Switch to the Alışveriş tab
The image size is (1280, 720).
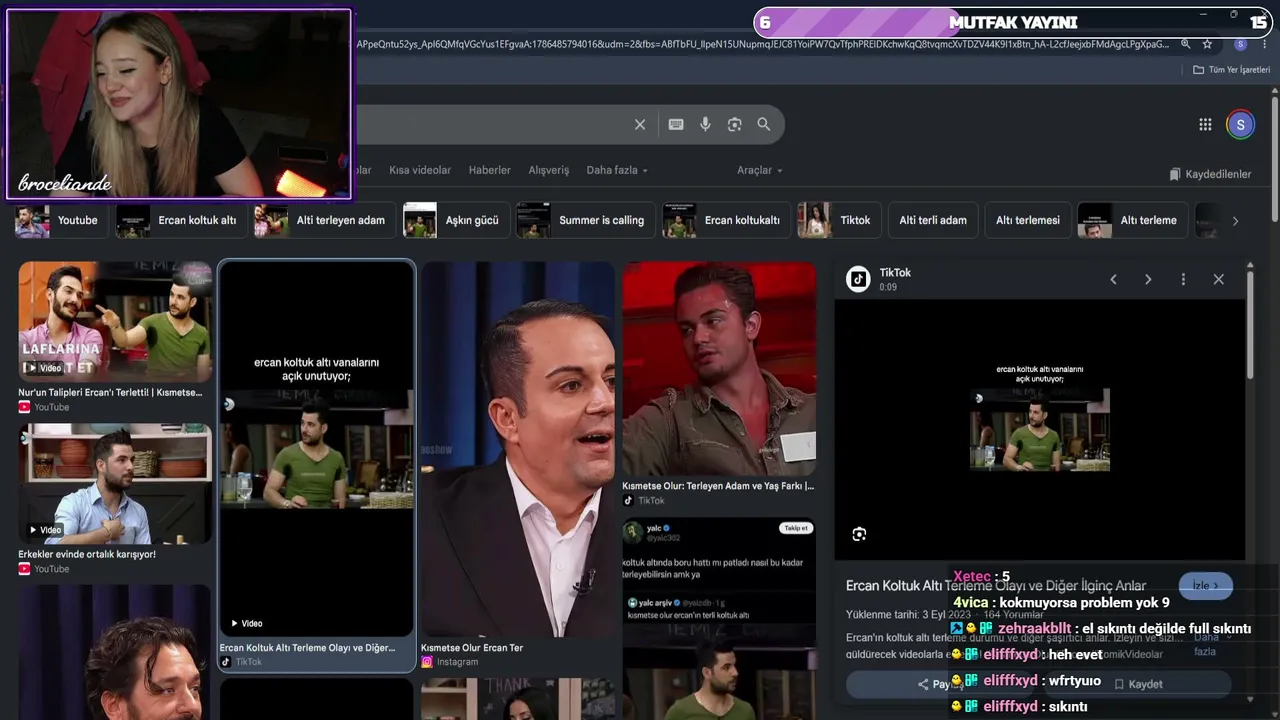pos(549,170)
